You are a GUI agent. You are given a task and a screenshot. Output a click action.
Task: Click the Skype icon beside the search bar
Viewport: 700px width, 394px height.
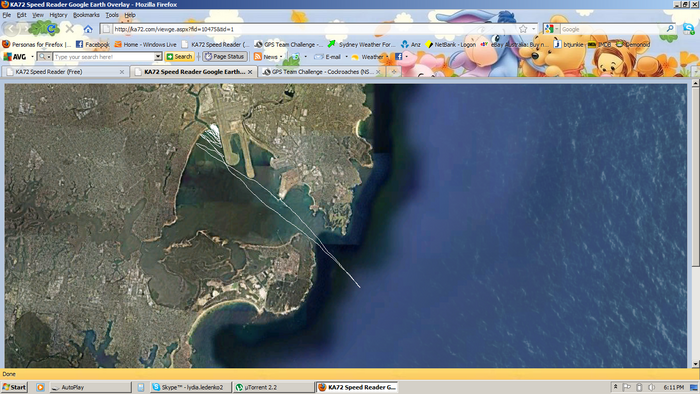[688, 29]
